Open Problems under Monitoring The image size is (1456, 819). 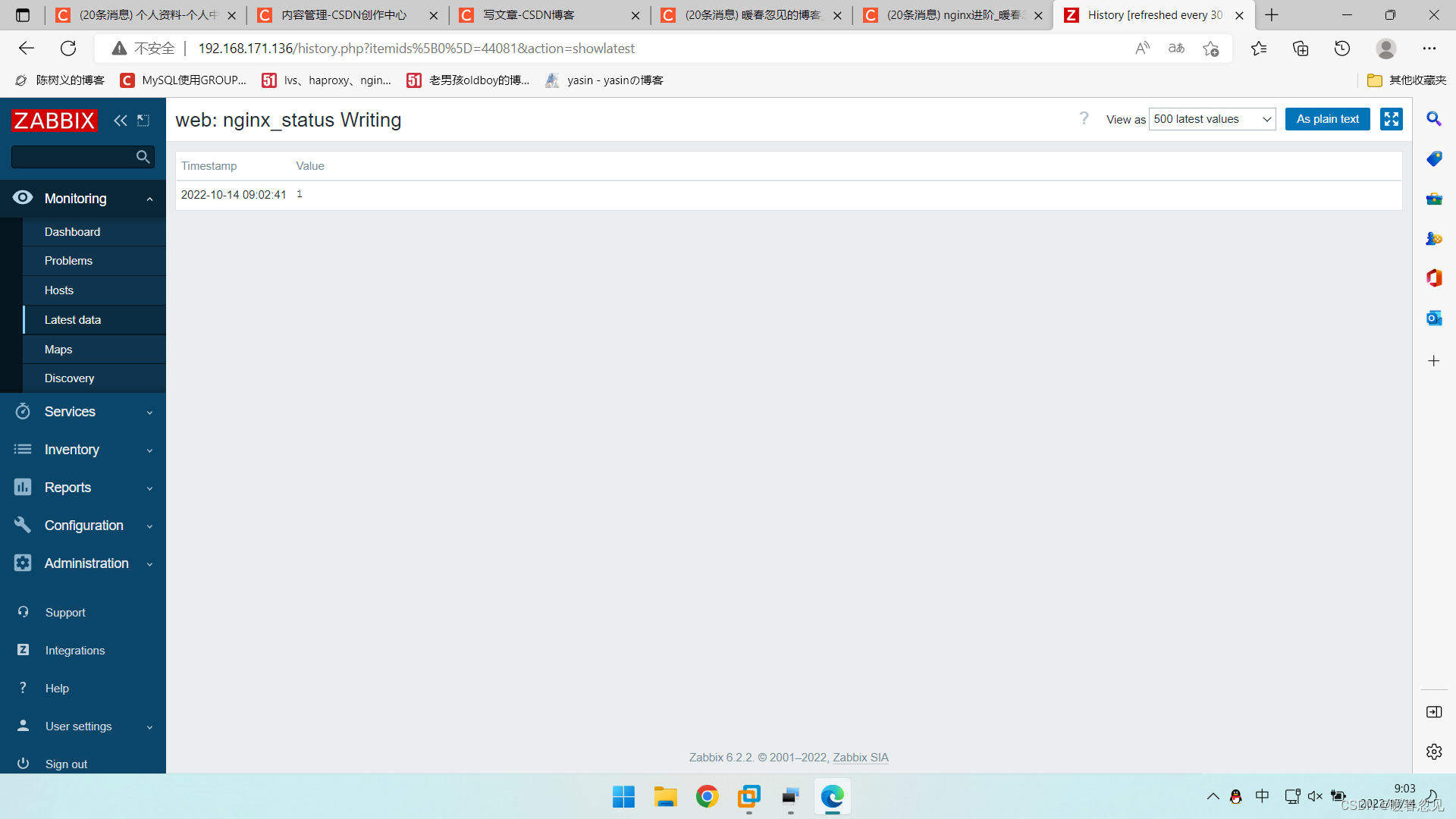(x=68, y=261)
